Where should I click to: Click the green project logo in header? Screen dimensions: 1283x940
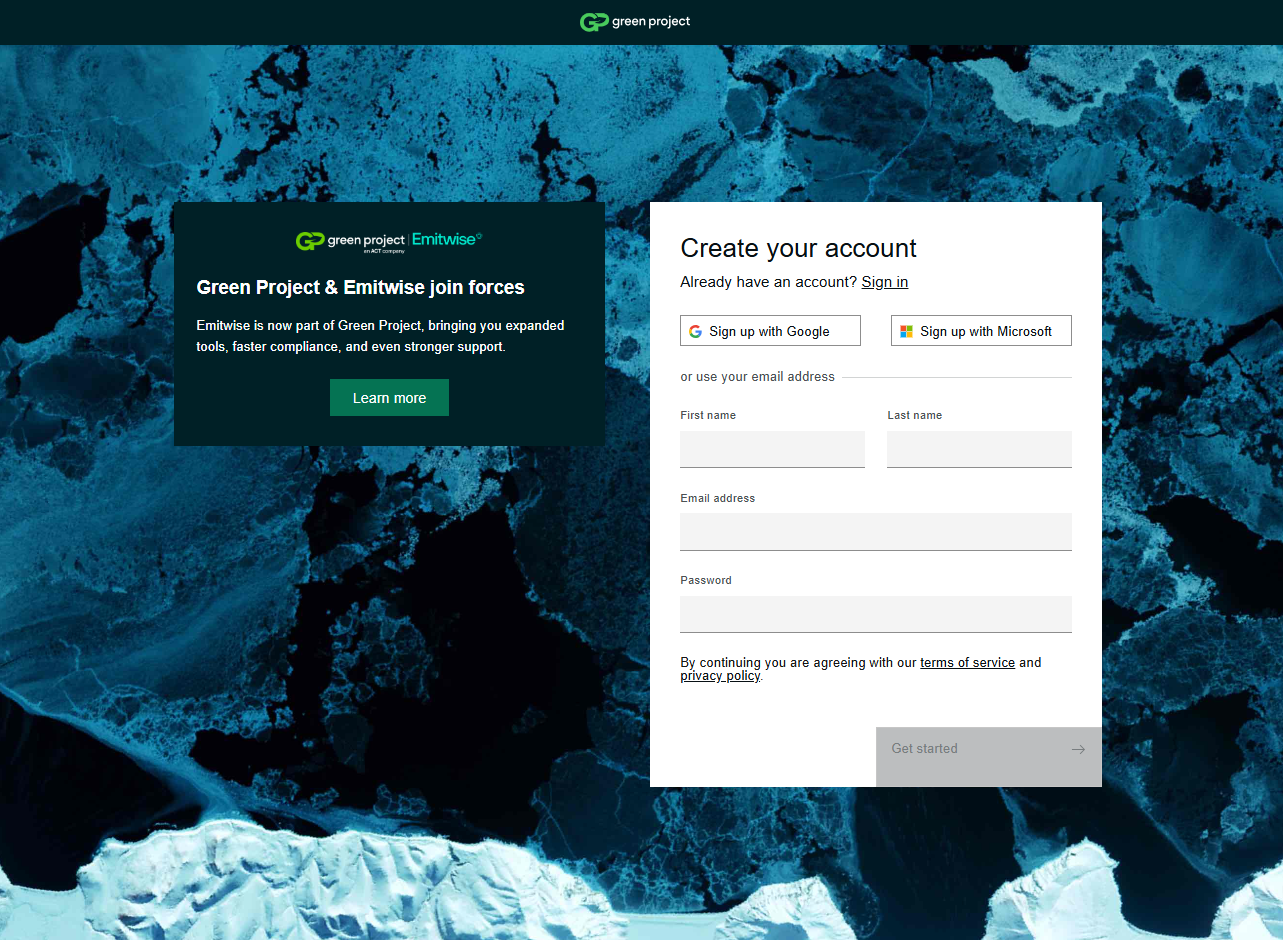pyautogui.click(x=635, y=22)
